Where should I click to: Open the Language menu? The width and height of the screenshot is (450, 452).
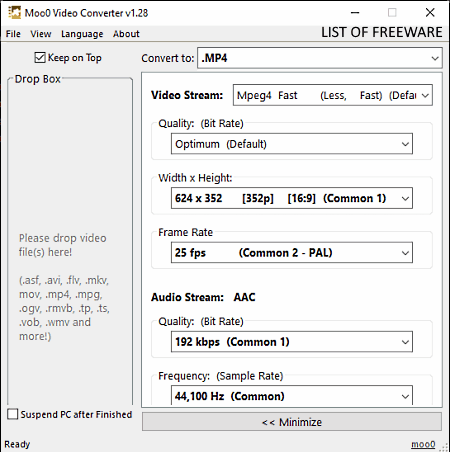tap(82, 34)
